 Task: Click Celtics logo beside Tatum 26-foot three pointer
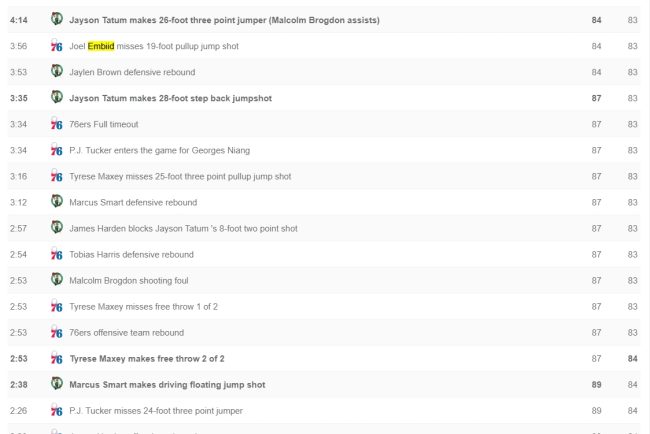pos(56,20)
